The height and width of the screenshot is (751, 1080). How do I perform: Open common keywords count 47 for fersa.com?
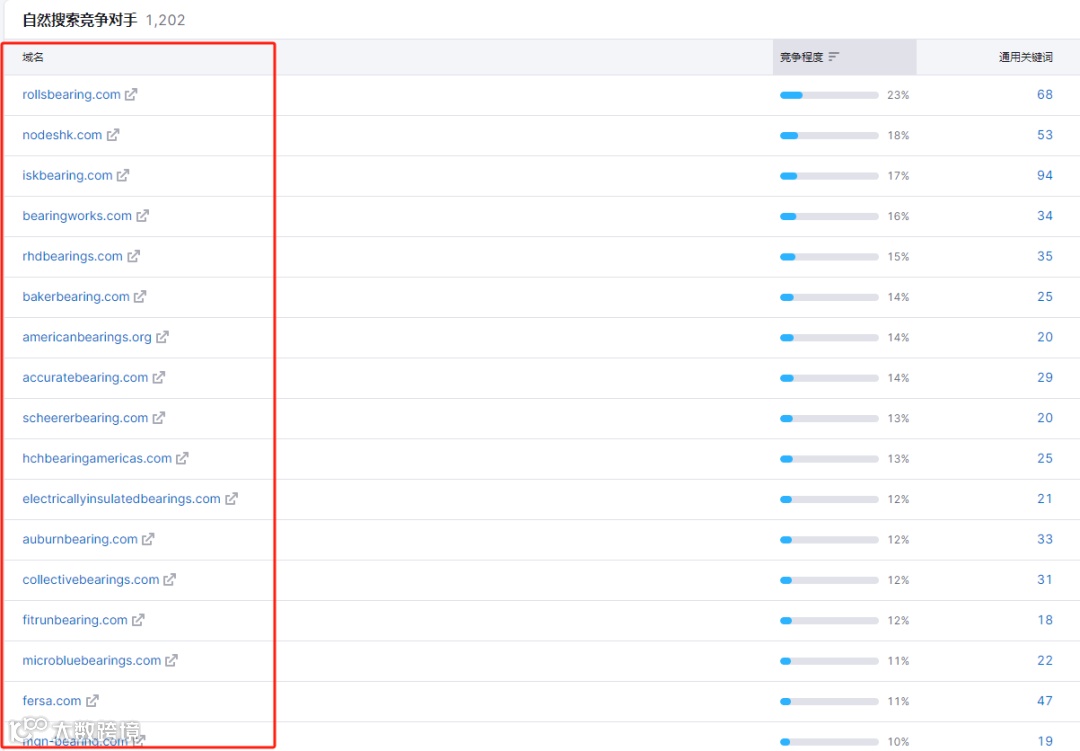tap(1045, 701)
